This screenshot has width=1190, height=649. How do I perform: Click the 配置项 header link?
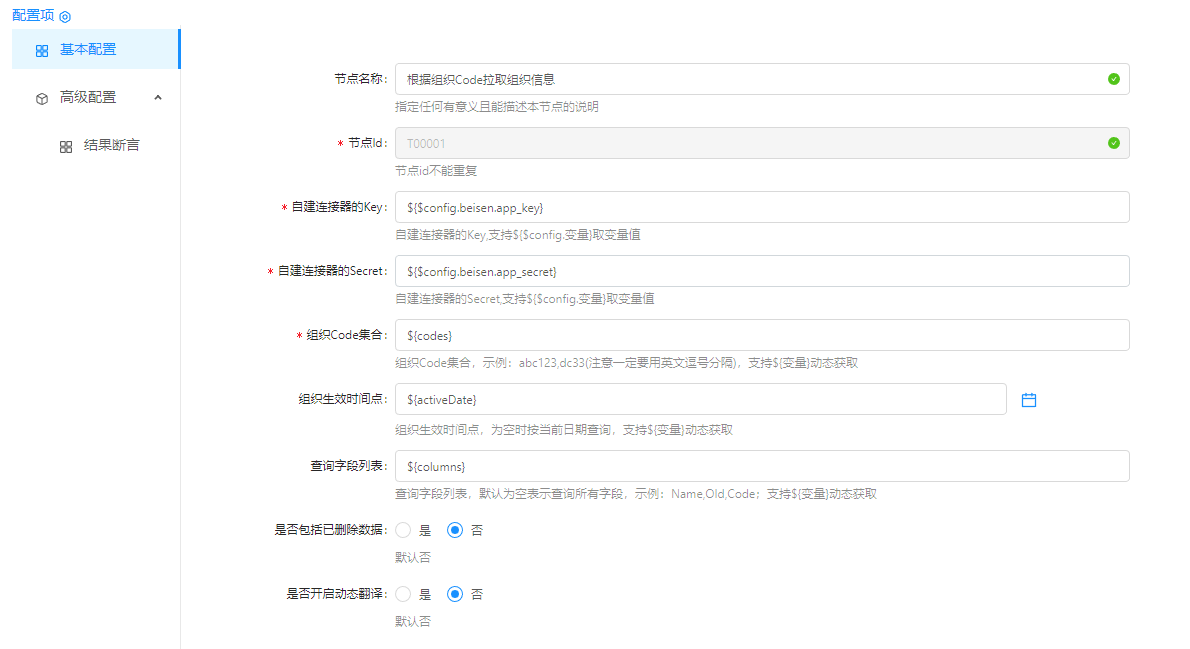(33, 16)
